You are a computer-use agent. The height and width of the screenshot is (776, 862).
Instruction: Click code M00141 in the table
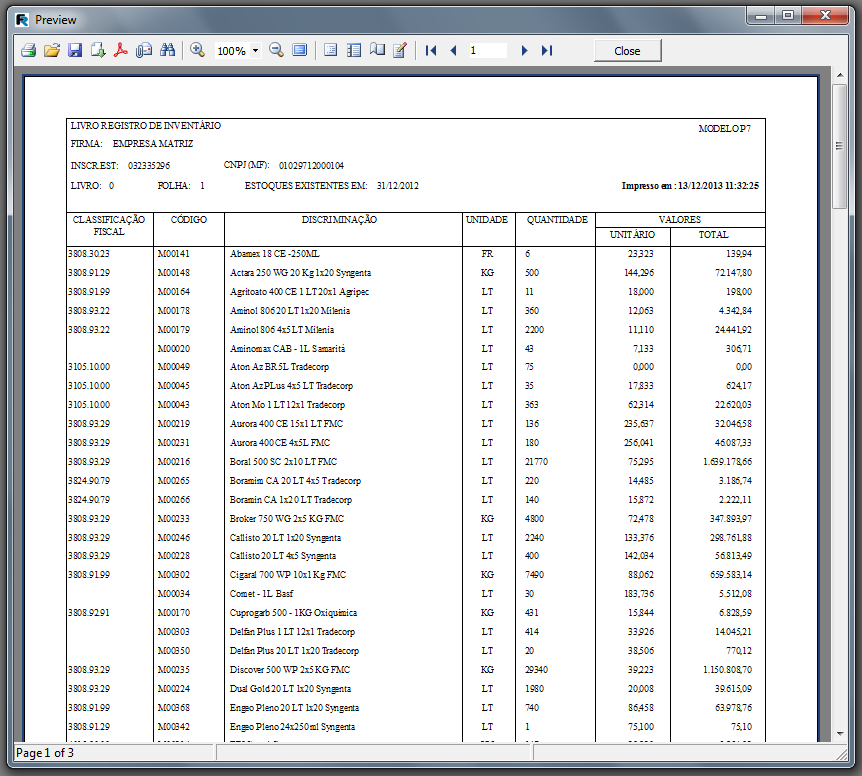point(173,254)
